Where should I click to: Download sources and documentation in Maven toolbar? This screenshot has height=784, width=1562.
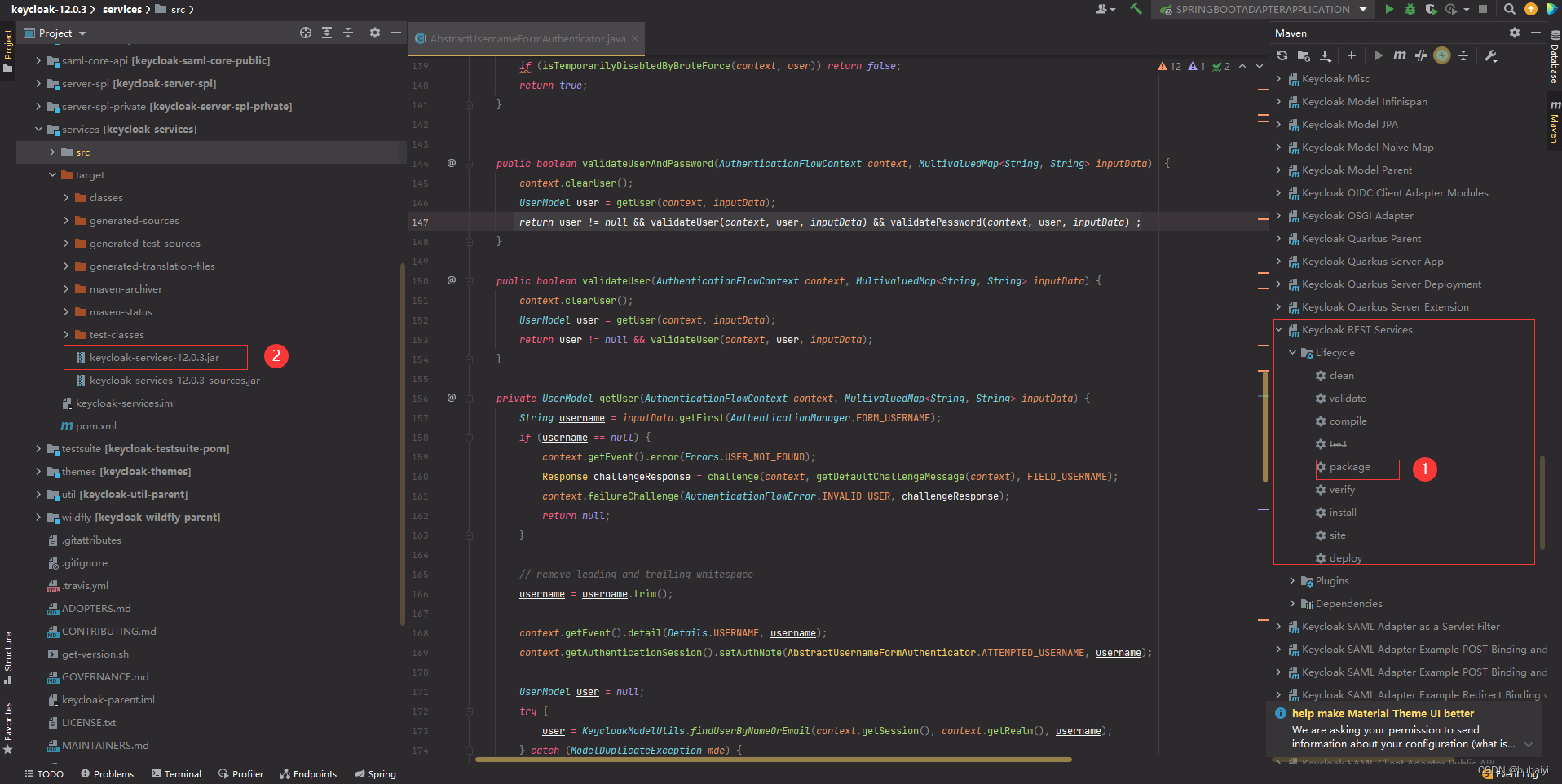[1326, 55]
